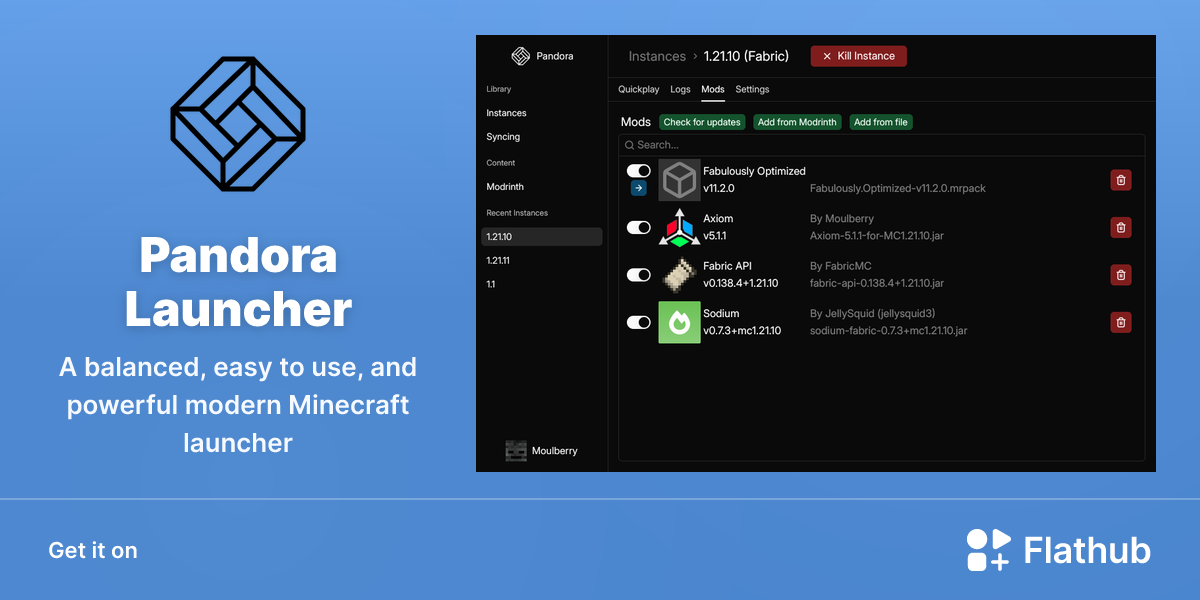Click the Fabric API mod icon
This screenshot has width=1200, height=600.
[680, 275]
